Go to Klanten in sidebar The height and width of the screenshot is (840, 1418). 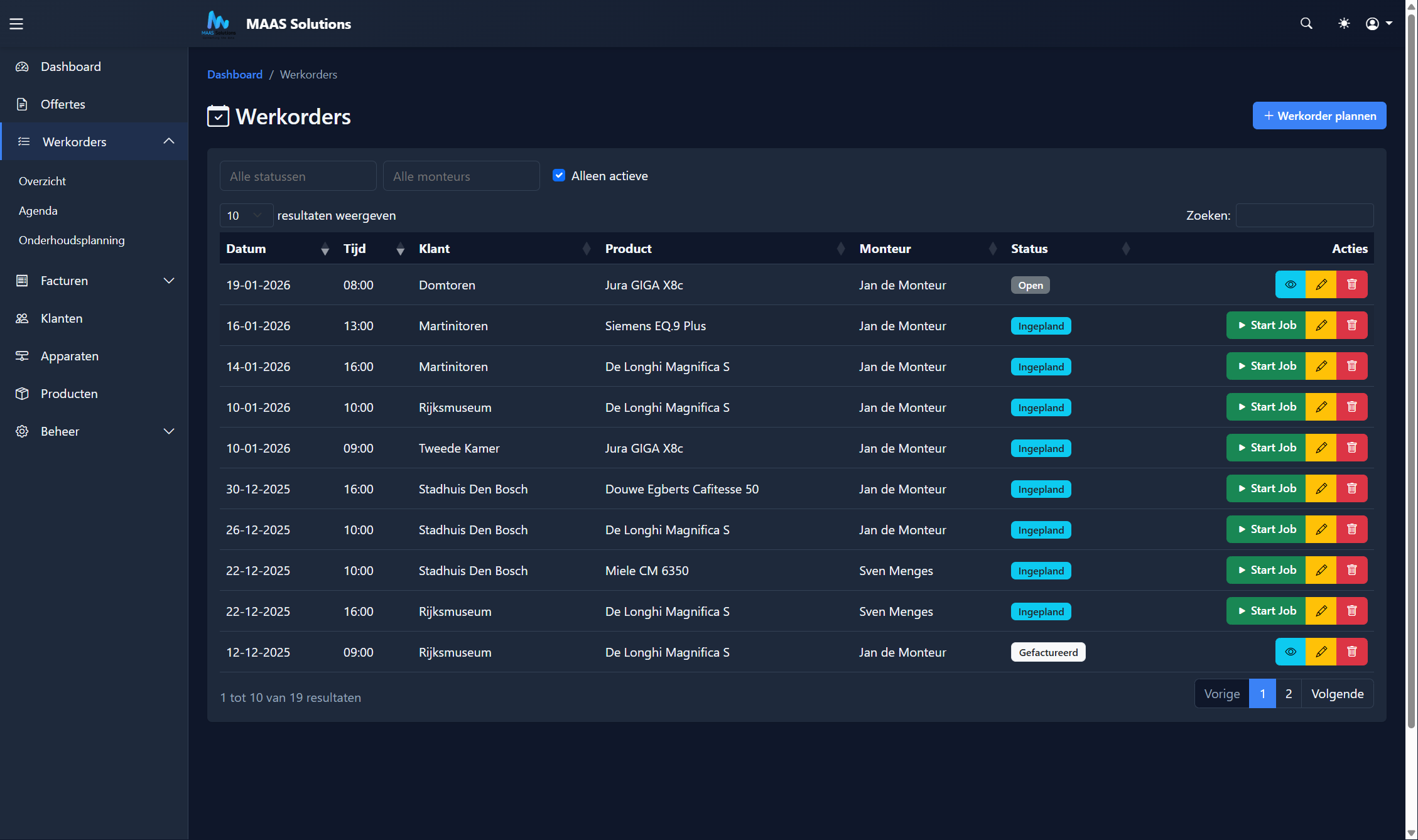[62, 318]
